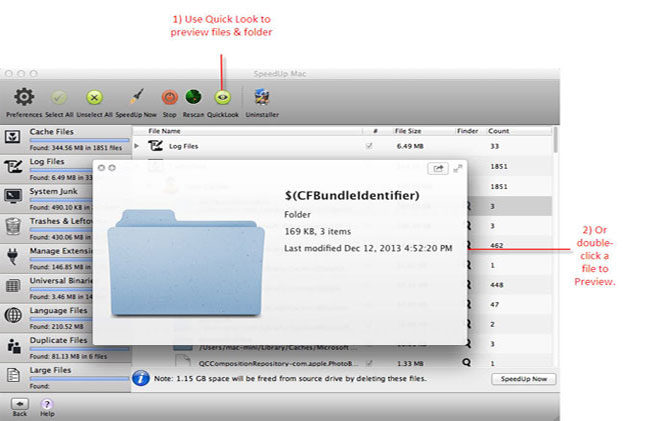Select Trashes & Leftovers sidebar category
This screenshot has width=645, height=421.
point(46,229)
